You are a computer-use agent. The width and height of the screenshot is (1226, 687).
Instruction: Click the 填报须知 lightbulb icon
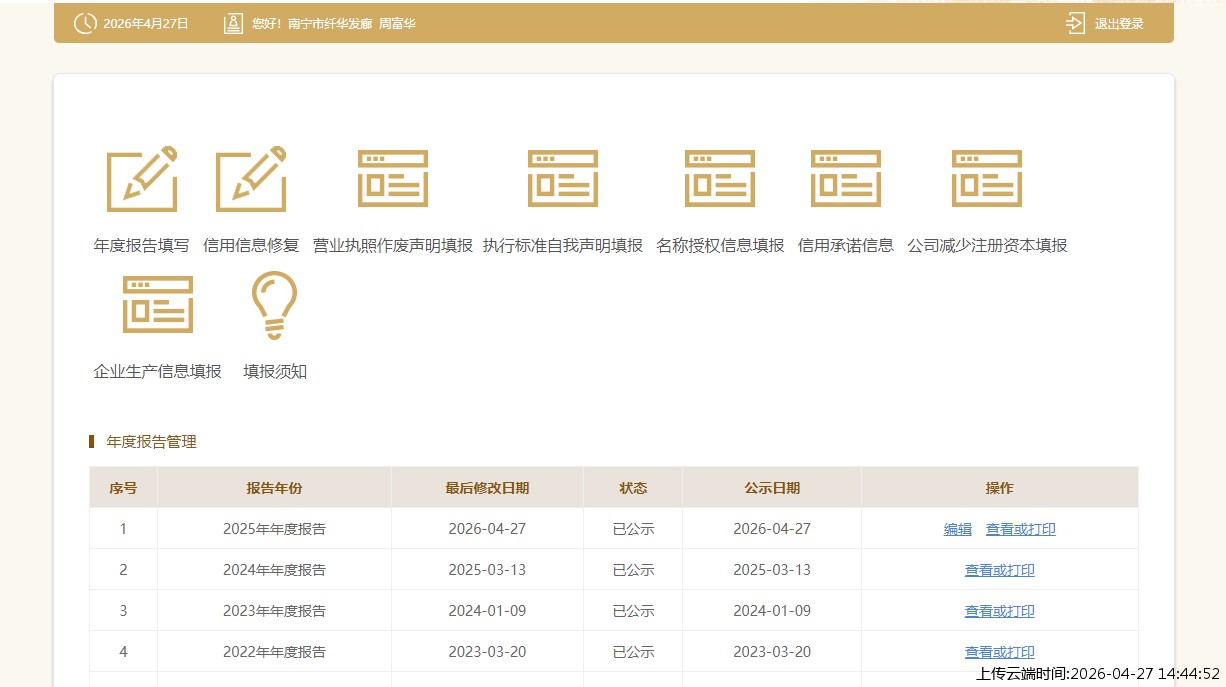tap(274, 305)
